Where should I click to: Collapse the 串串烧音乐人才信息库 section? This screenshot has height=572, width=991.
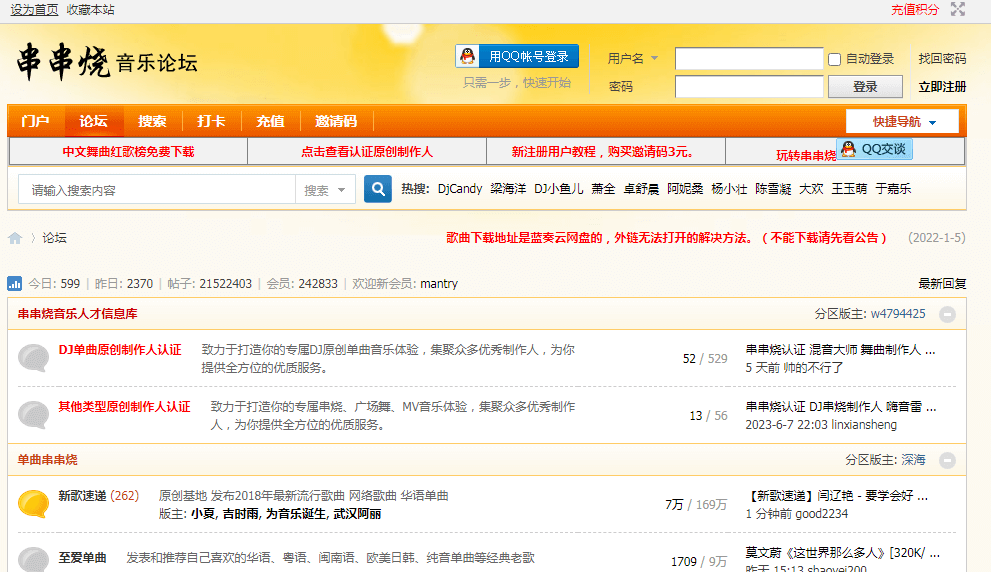[947, 314]
